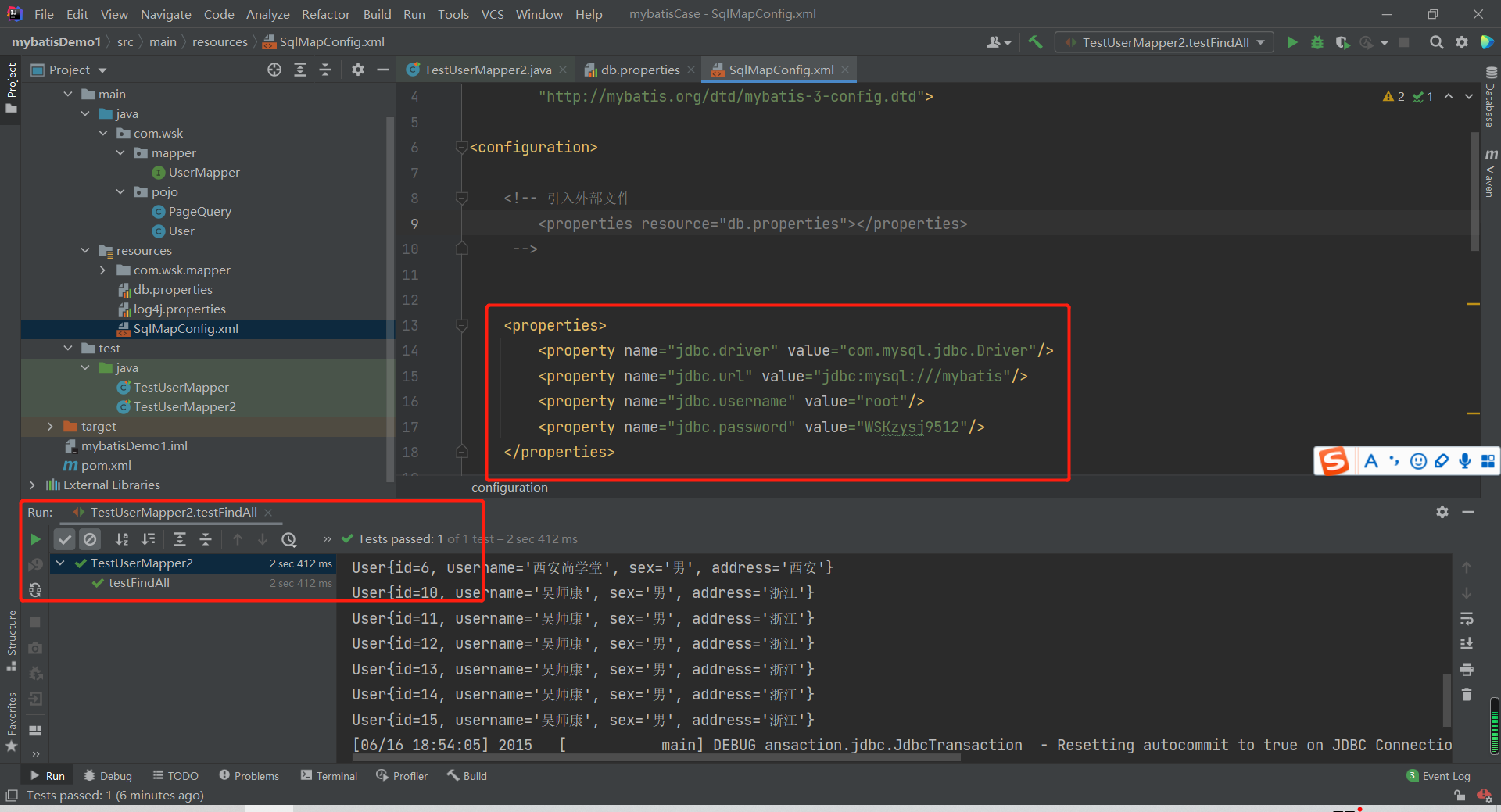Open test history clock icon
Screen dimensions: 1501x812
click(x=288, y=538)
